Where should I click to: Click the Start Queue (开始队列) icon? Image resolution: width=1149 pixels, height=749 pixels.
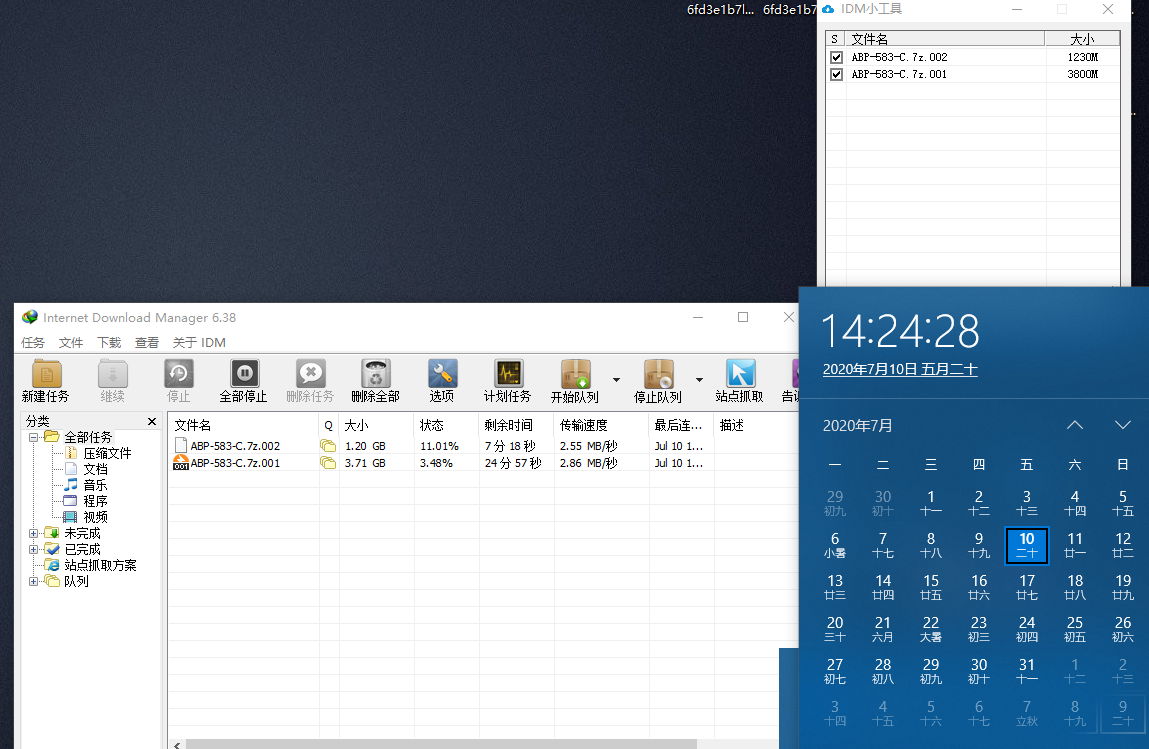click(576, 373)
